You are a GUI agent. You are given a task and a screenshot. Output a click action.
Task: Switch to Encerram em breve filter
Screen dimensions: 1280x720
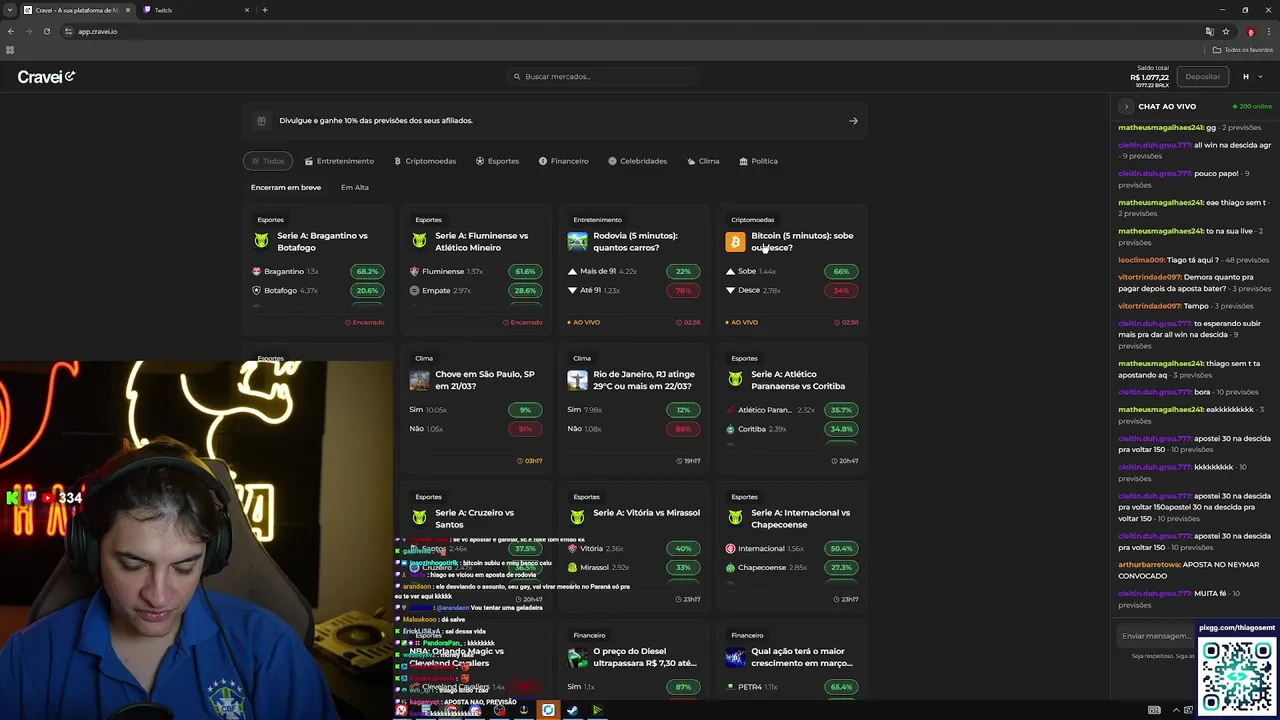click(286, 187)
